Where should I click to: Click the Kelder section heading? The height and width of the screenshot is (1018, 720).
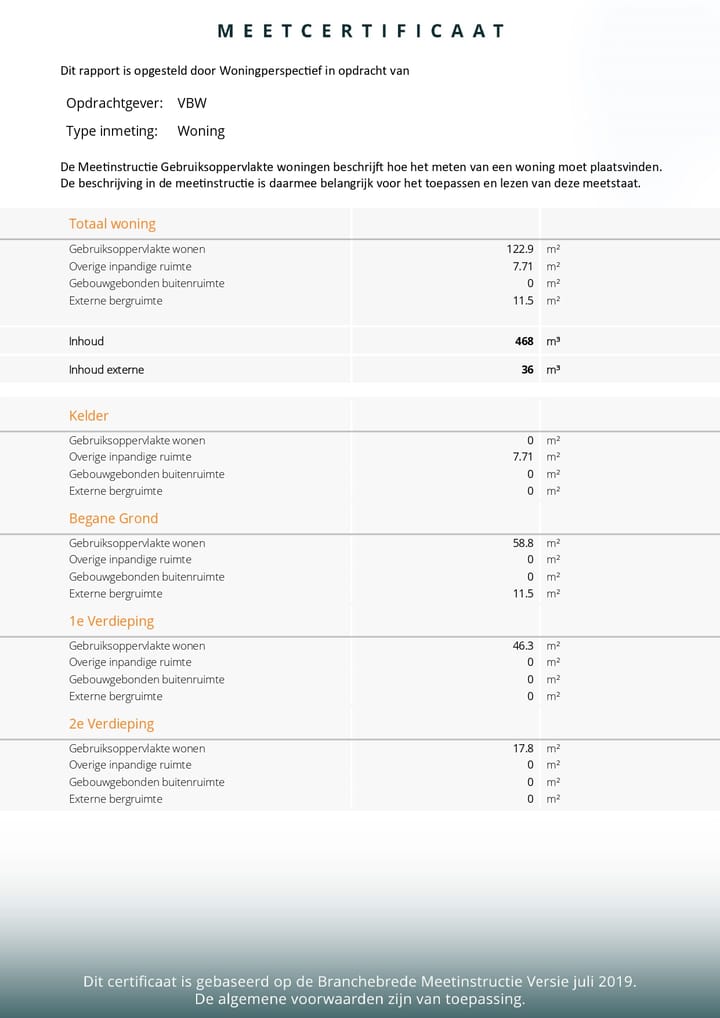point(89,416)
